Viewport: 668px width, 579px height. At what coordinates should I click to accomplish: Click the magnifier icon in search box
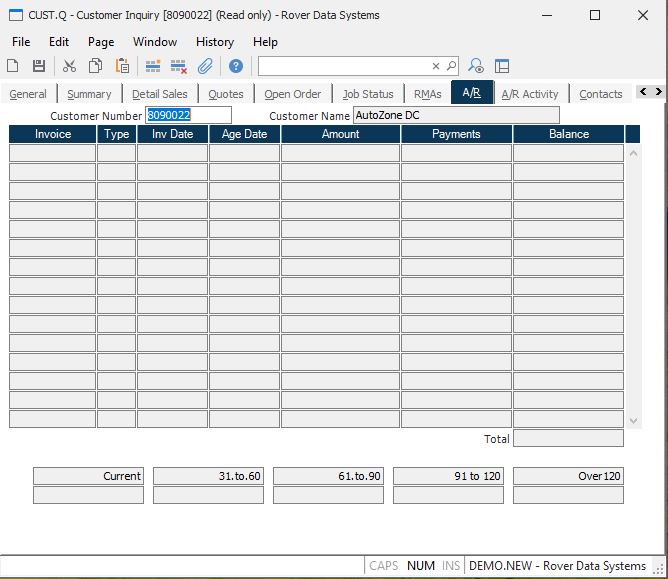[451, 66]
